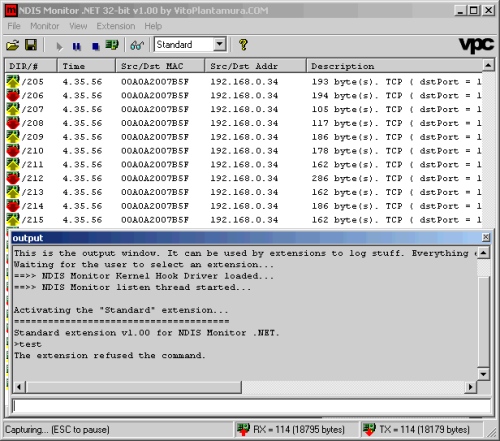Click the output vertical scrollbar thumb

click(x=483, y=321)
